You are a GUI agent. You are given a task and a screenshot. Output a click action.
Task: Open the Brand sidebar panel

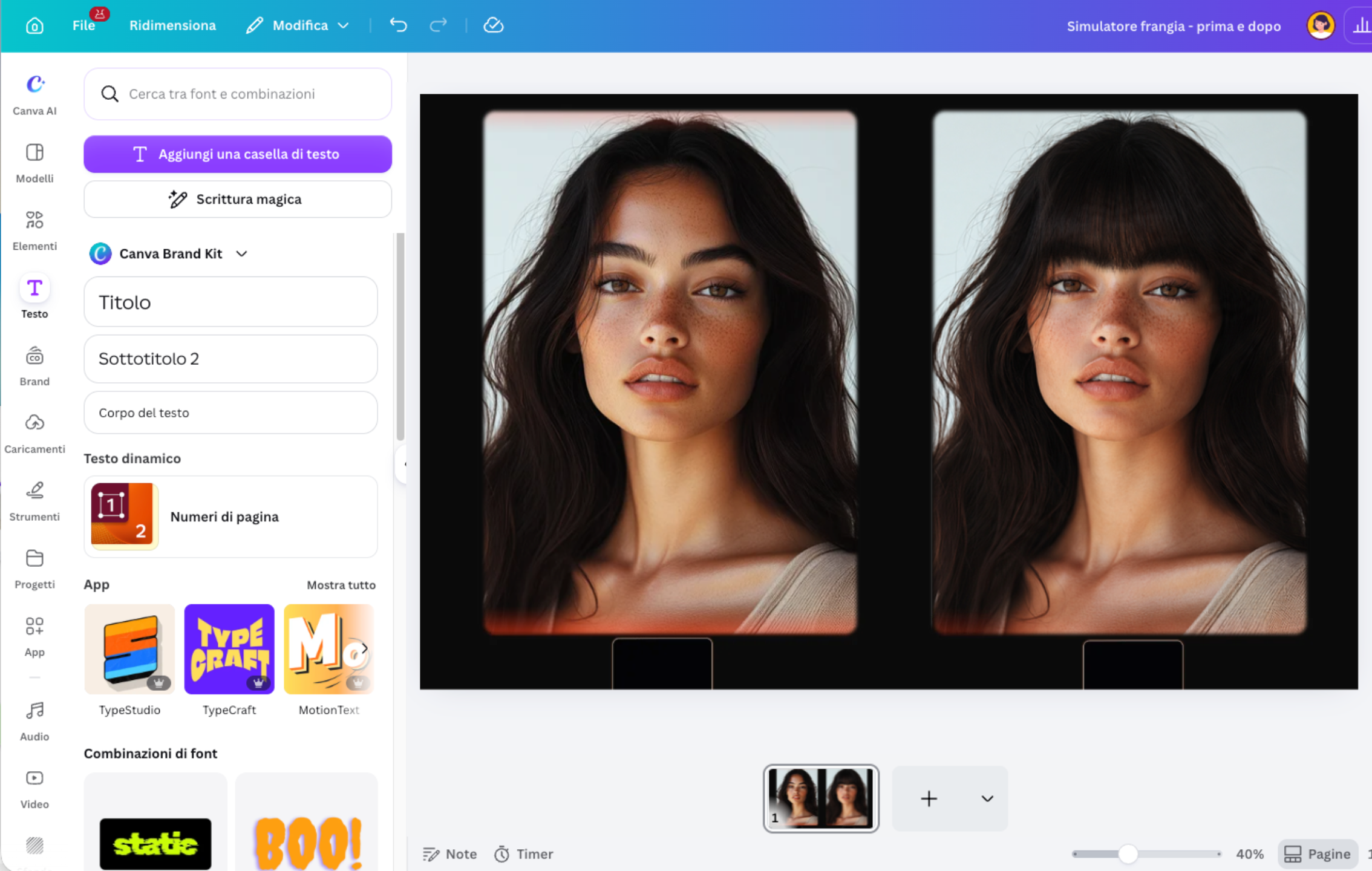tap(34, 366)
